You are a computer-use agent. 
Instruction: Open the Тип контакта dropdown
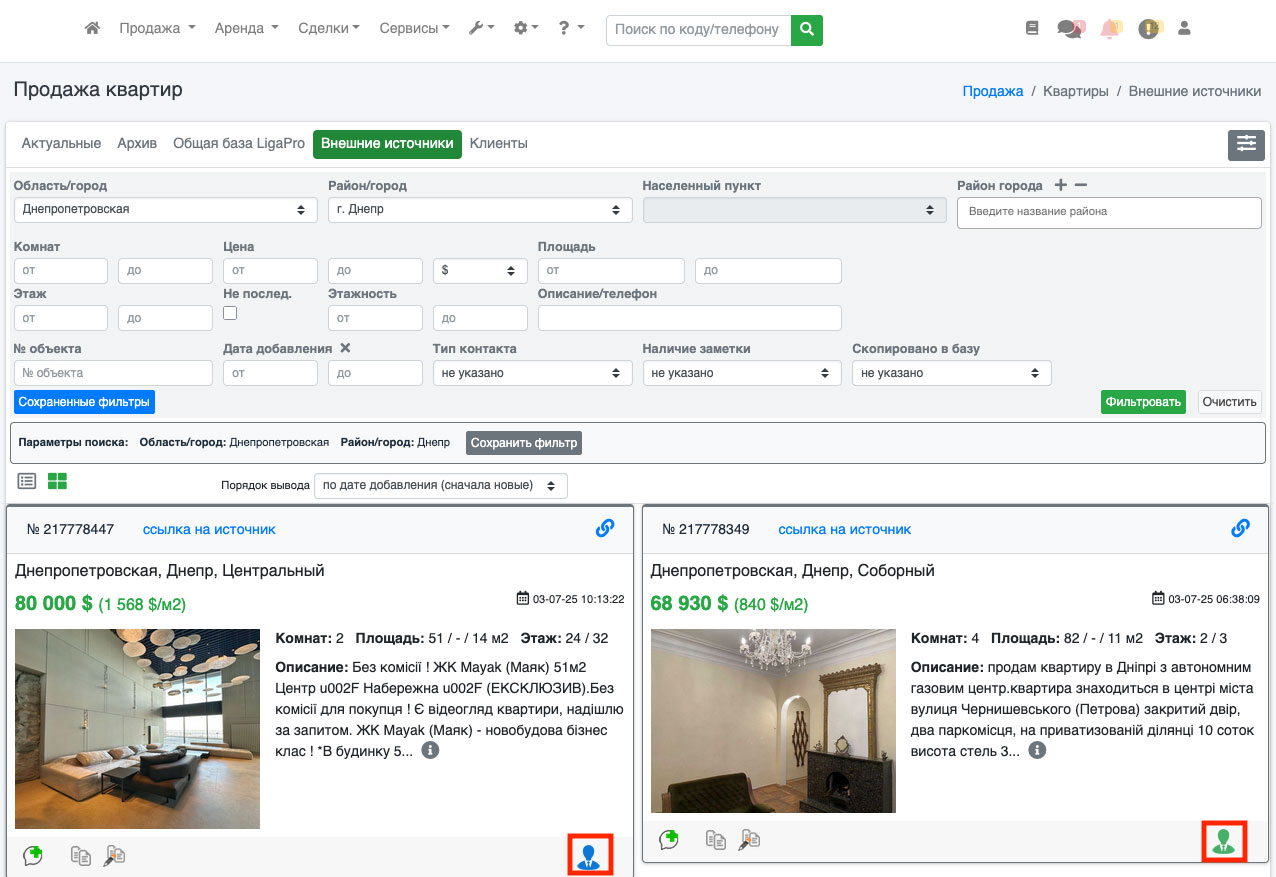[x=532, y=373]
